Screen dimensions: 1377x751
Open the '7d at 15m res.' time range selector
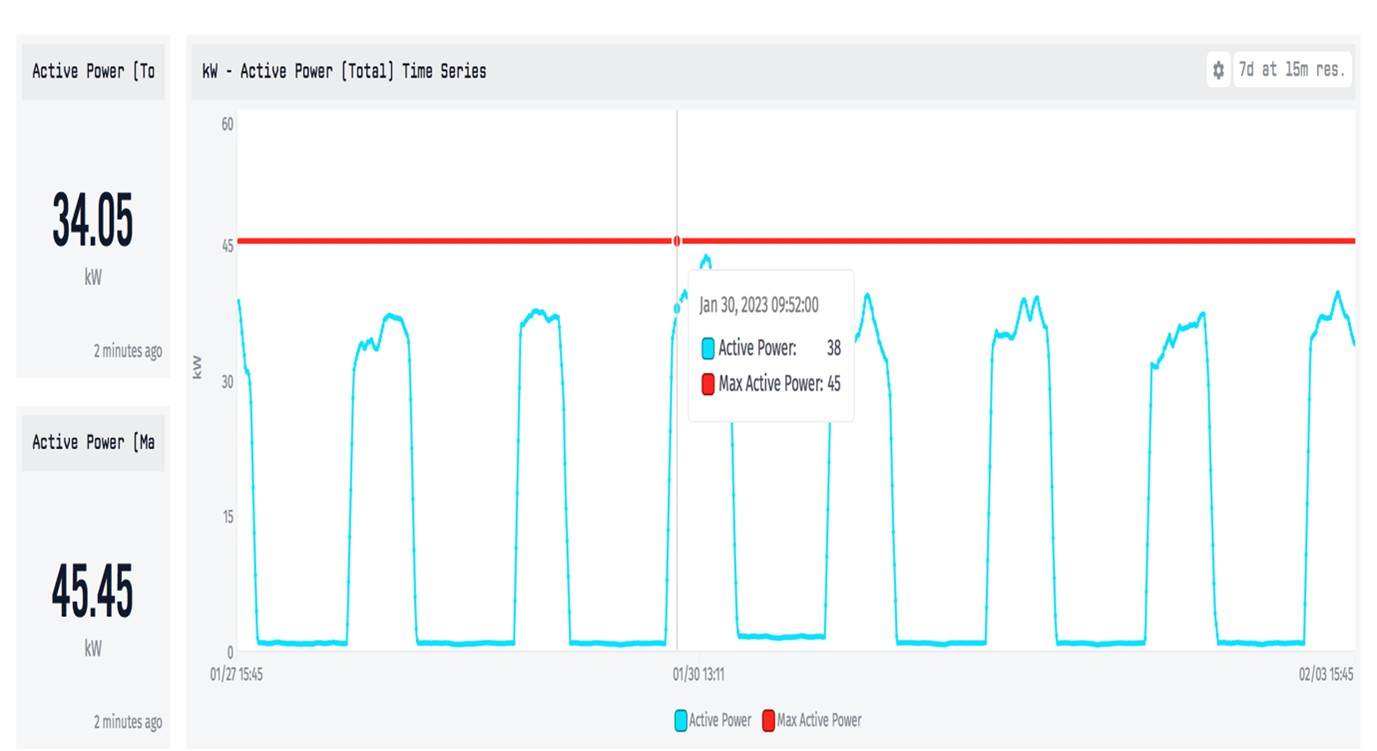click(1292, 71)
